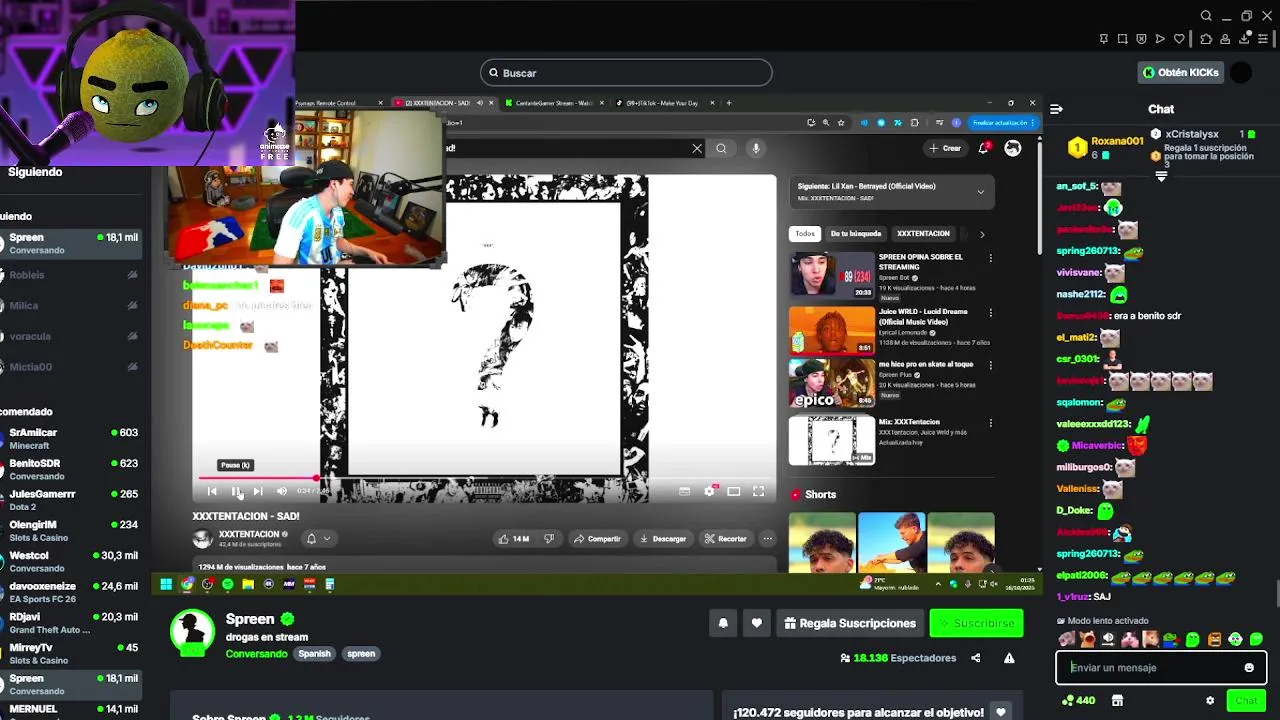Open Juice WRLD Lucid Dreams video thumbnail

[832, 330]
